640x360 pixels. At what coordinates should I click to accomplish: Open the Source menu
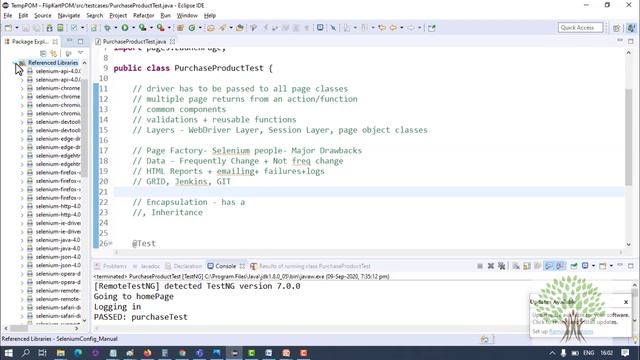pos(42,16)
